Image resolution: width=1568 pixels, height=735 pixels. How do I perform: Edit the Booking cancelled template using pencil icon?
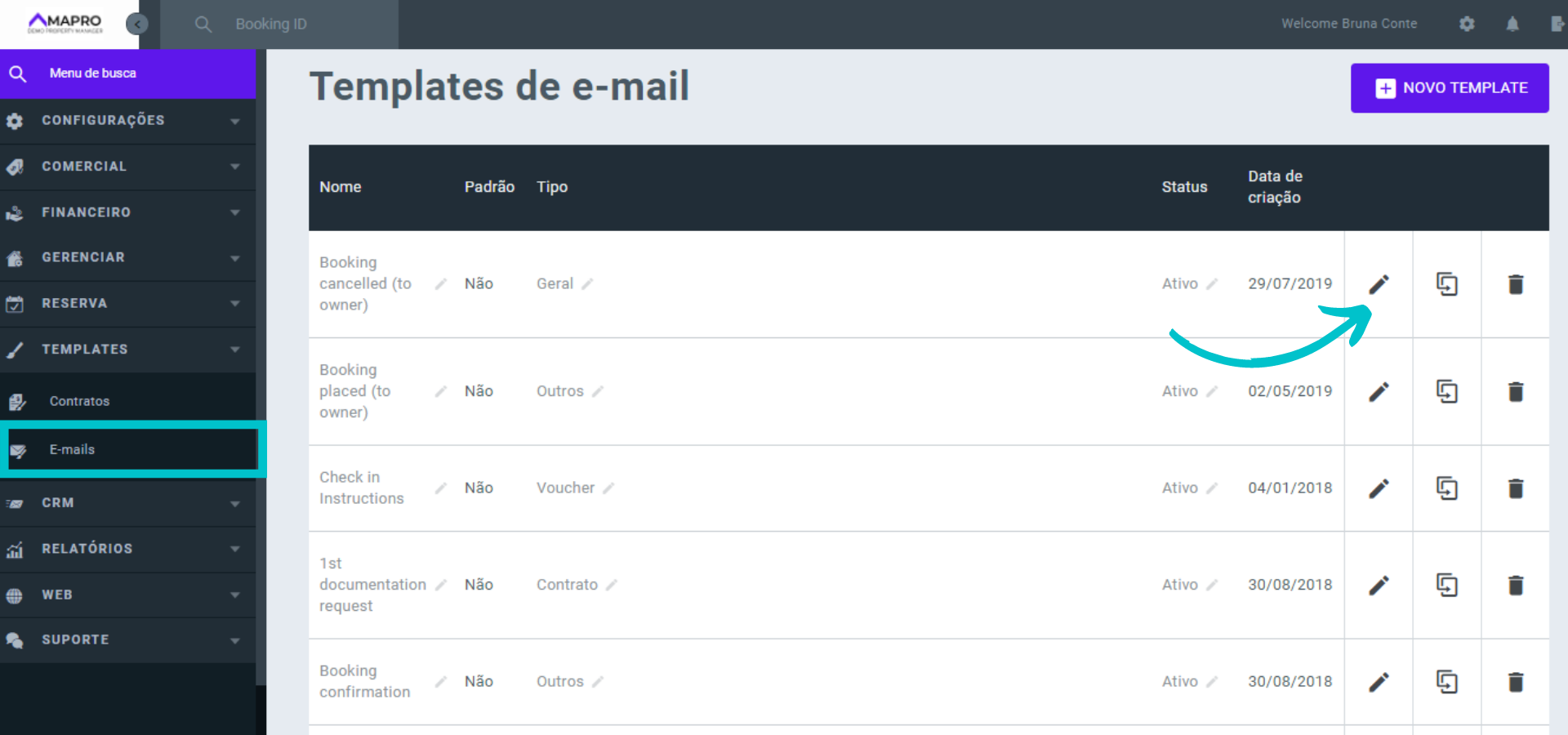(x=1379, y=284)
